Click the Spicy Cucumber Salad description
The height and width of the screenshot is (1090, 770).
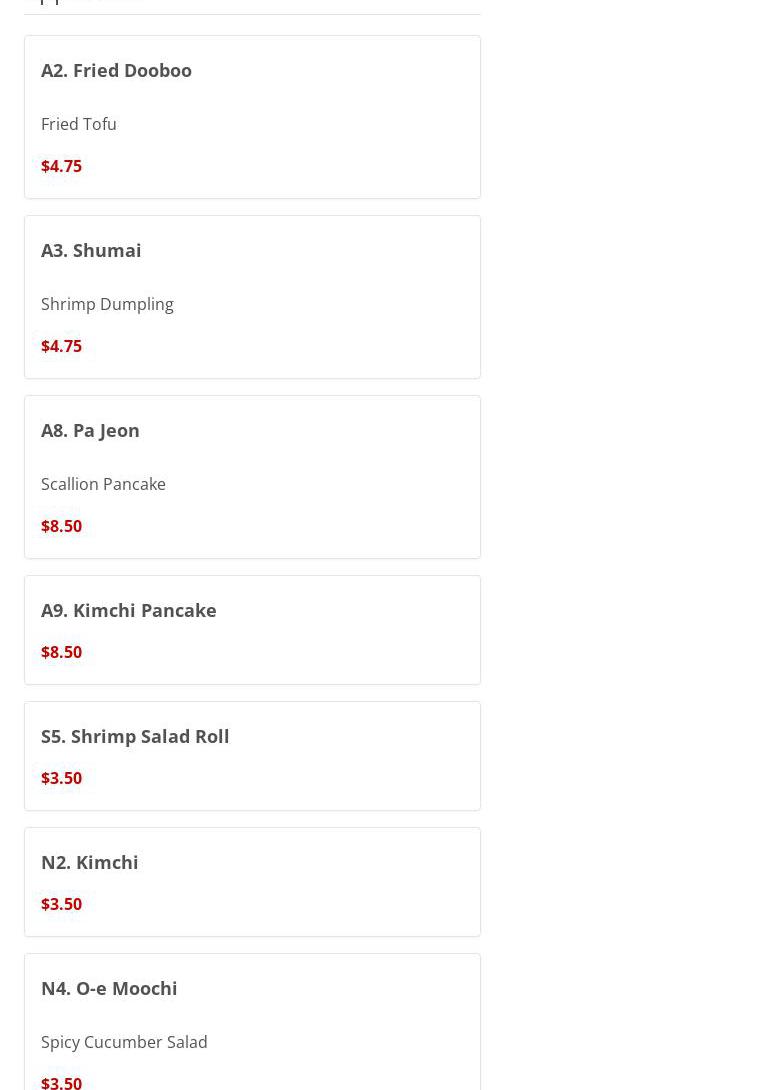124,1043
